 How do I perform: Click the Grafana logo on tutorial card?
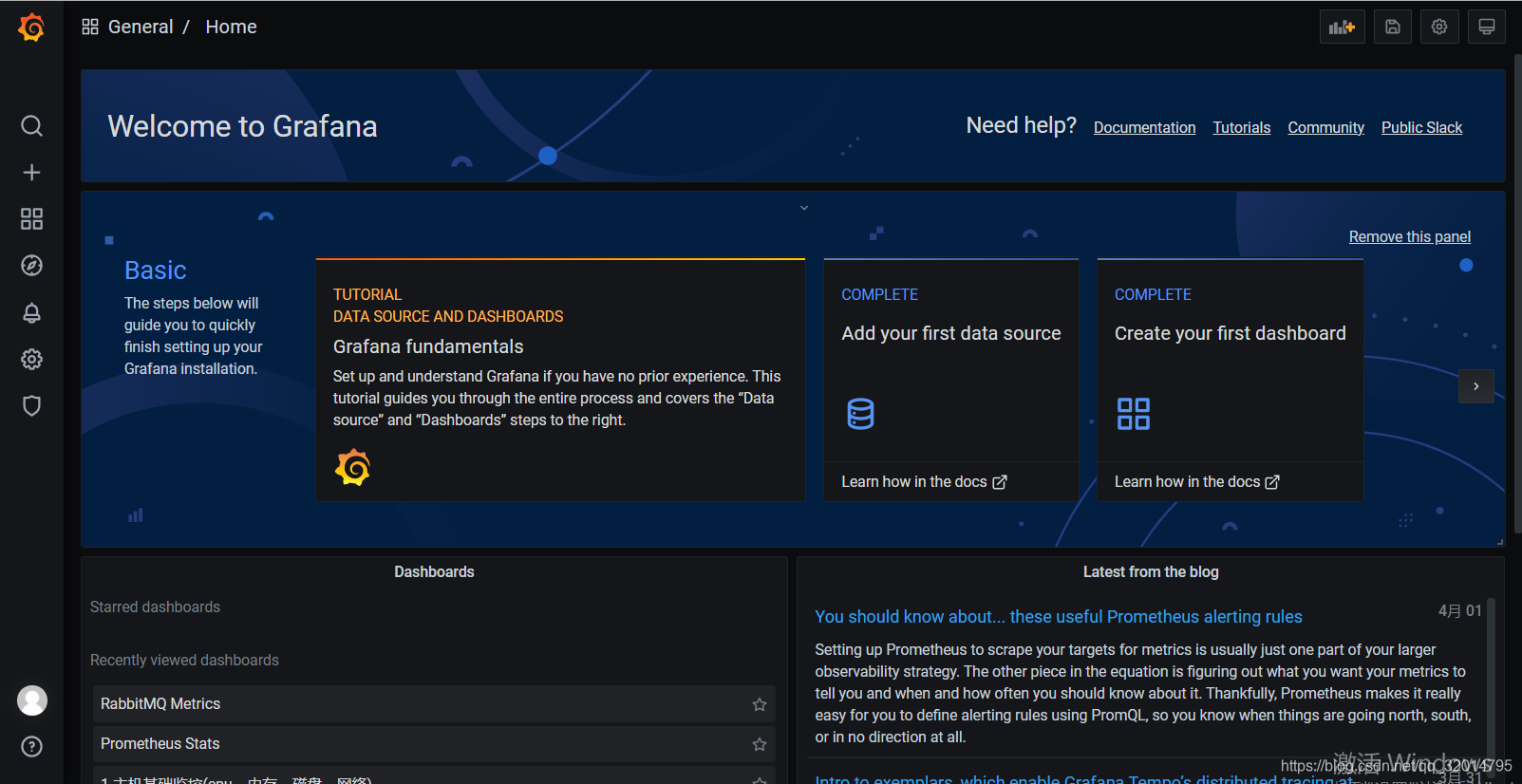click(352, 467)
